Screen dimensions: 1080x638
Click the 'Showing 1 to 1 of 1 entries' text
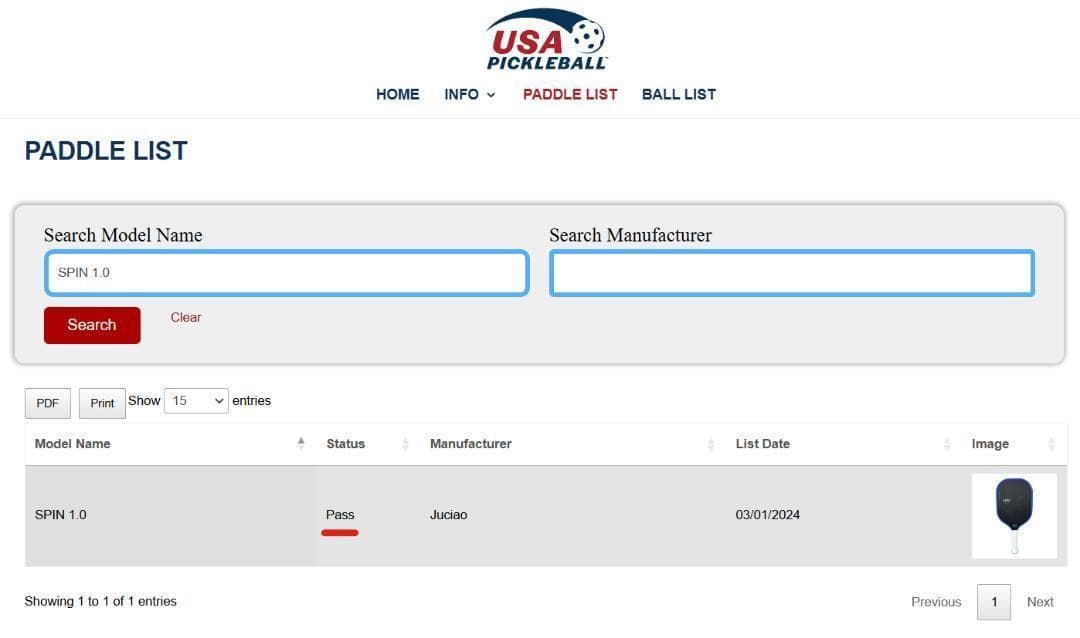101,601
